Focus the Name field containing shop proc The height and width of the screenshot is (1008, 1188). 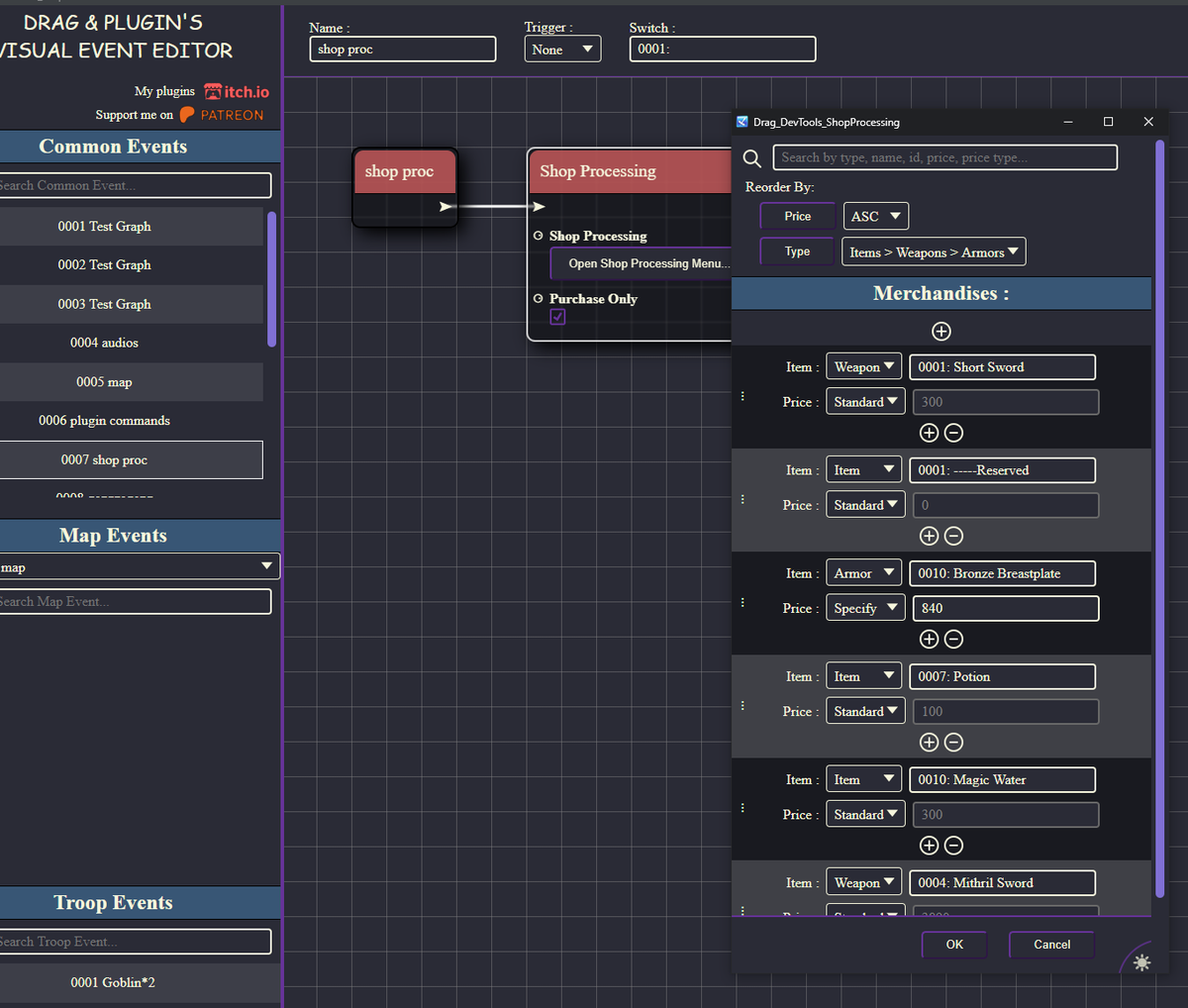403,50
